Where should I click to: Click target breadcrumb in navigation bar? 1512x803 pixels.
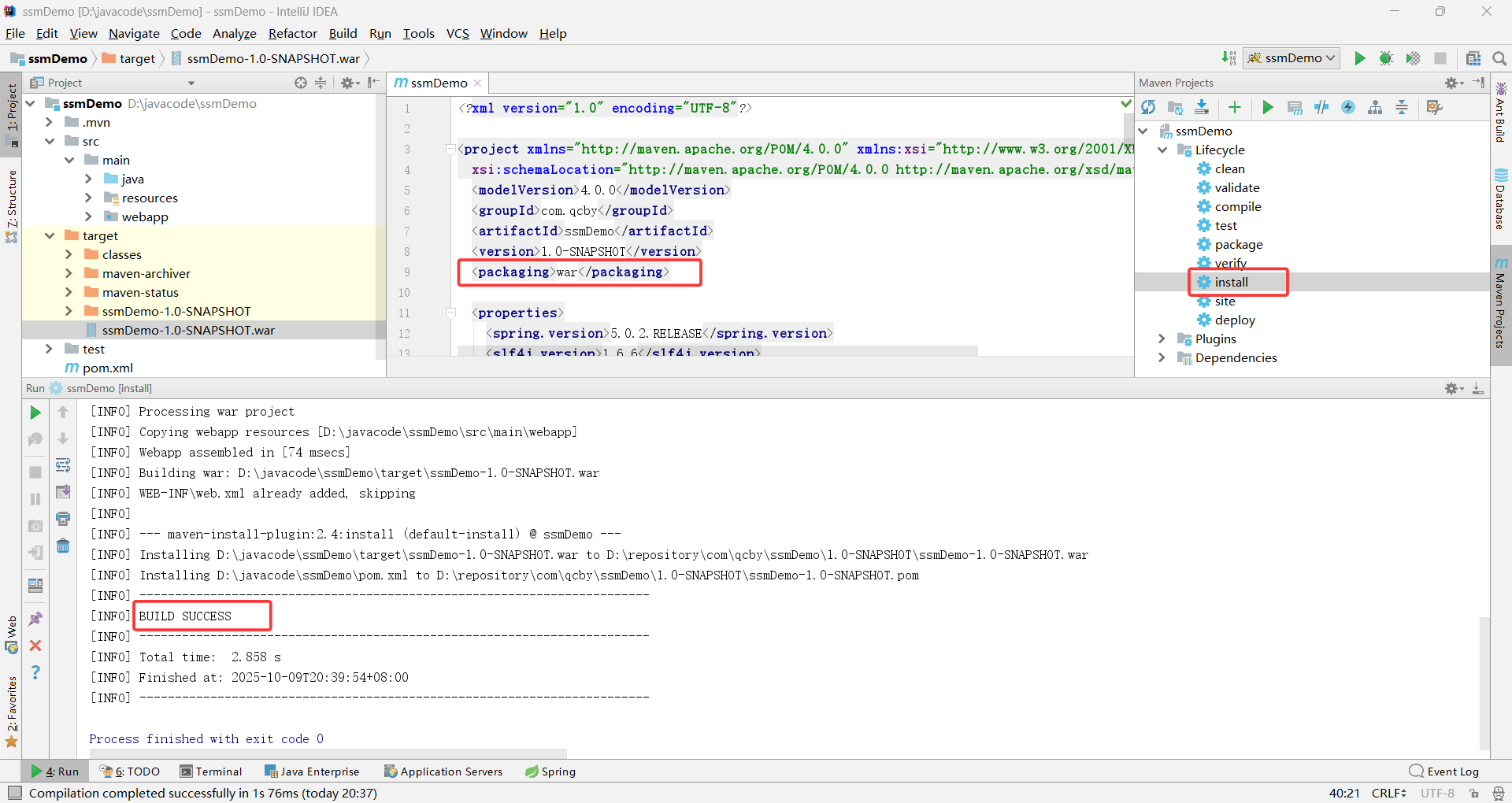[x=129, y=58]
